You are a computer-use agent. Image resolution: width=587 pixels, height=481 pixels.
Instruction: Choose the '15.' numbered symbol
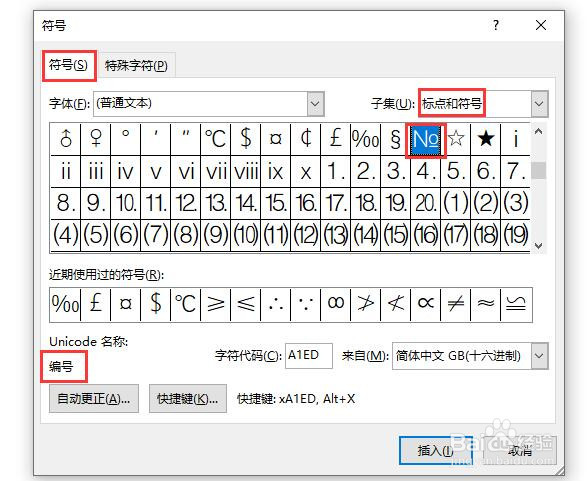click(276, 204)
